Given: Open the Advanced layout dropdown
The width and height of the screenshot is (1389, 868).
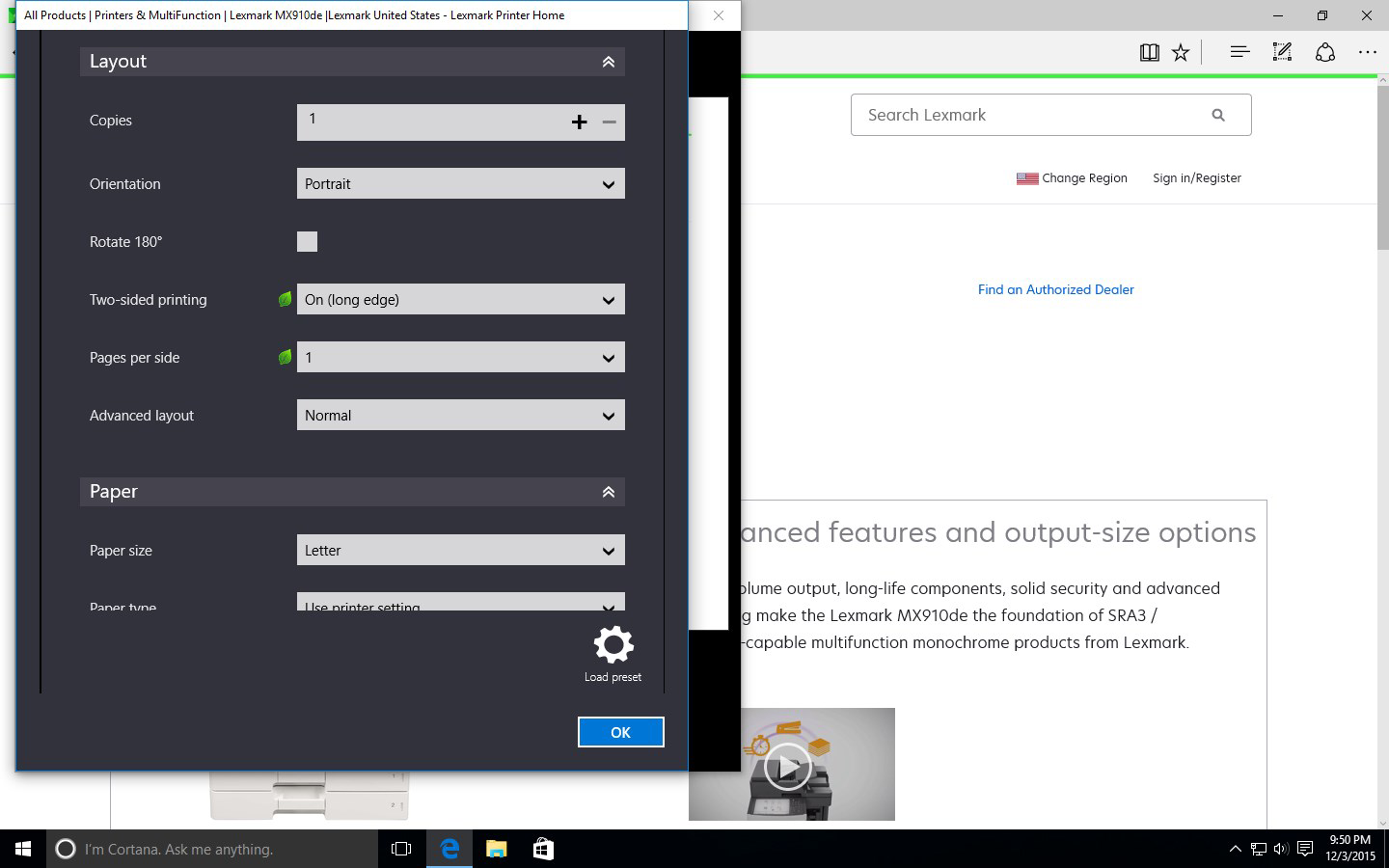Looking at the screenshot, I should tap(460, 415).
